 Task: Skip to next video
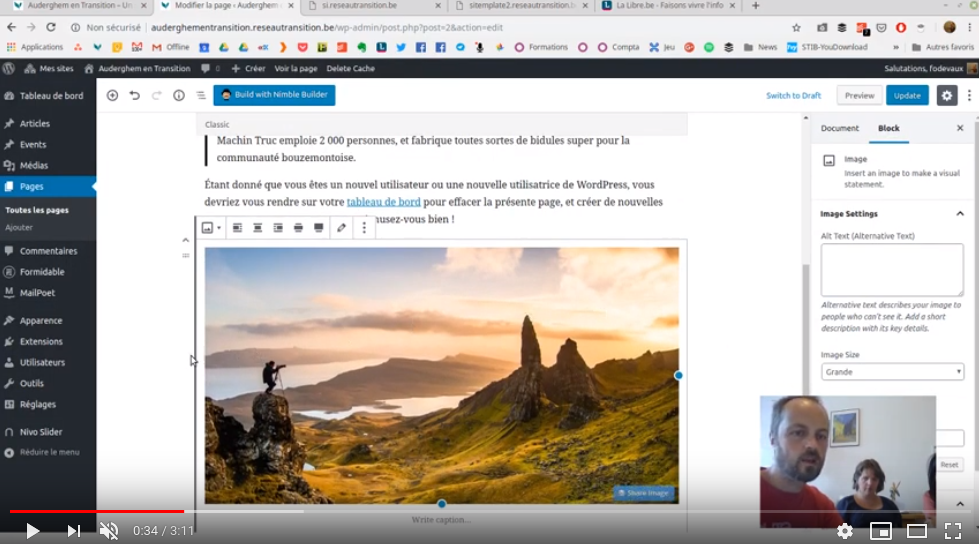point(74,531)
